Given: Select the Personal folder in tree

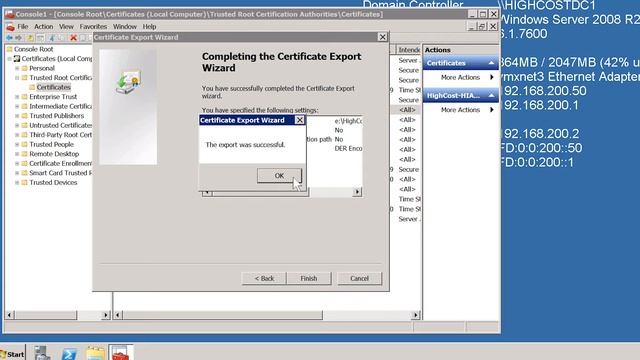Looking at the screenshot, I should point(42,68).
